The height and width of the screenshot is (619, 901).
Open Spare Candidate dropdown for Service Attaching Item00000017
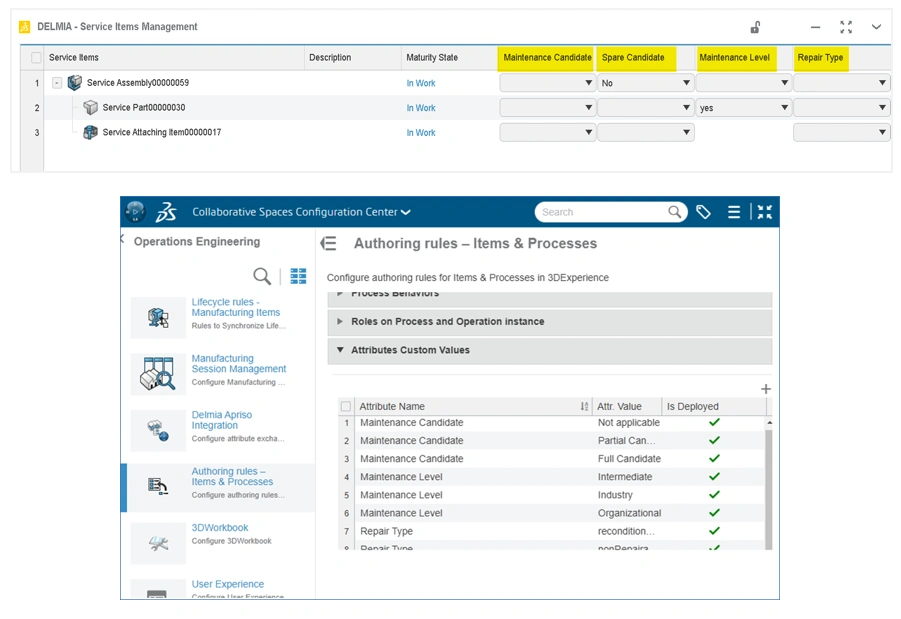(645, 132)
